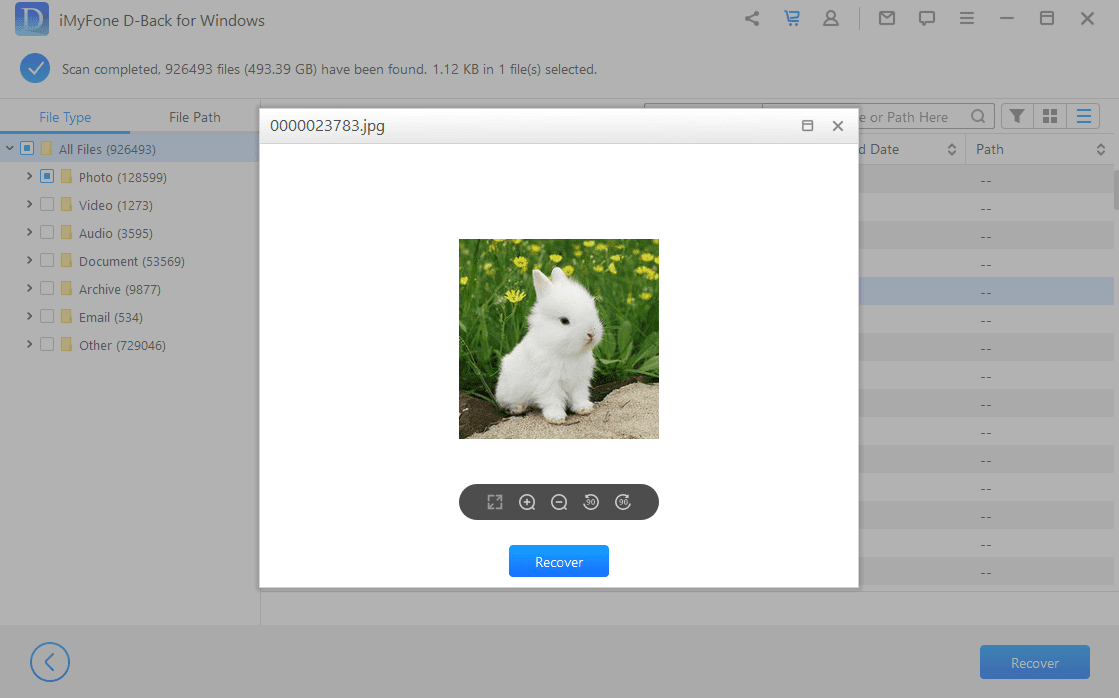The width and height of the screenshot is (1119, 698).
Task: Toggle the All Files checkbox
Action: coord(27,148)
